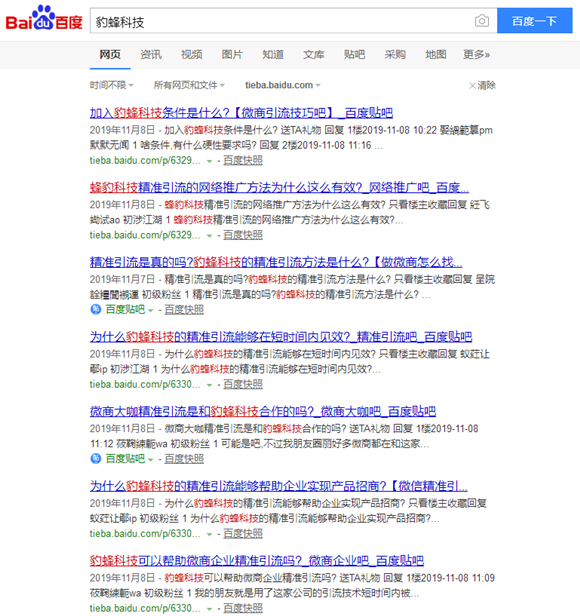The height and width of the screenshot is (616, 580).
Task: Click Tieba icon under 微商大咖 result
Action: pos(95,459)
